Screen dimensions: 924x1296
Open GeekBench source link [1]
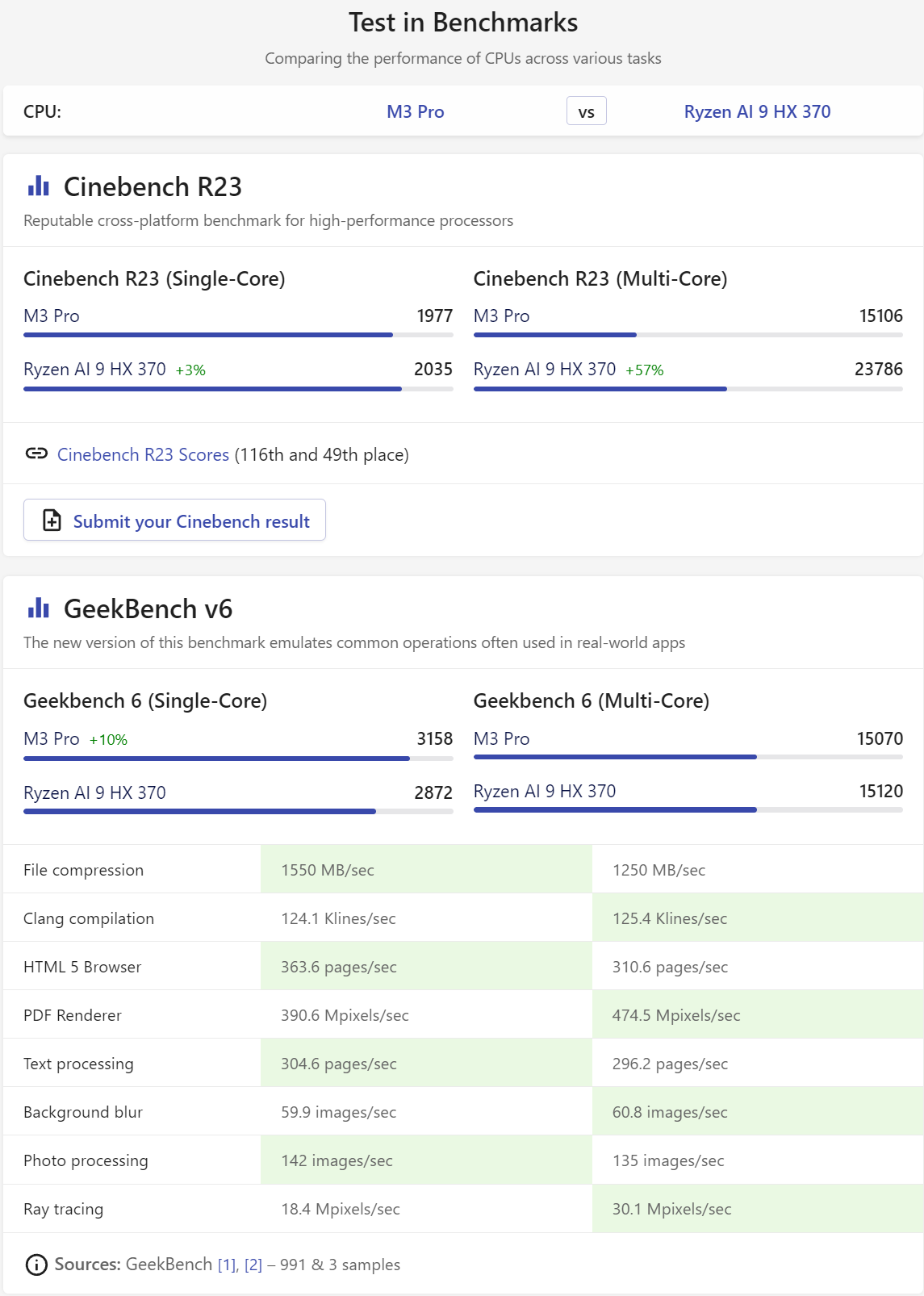(x=228, y=1265)
